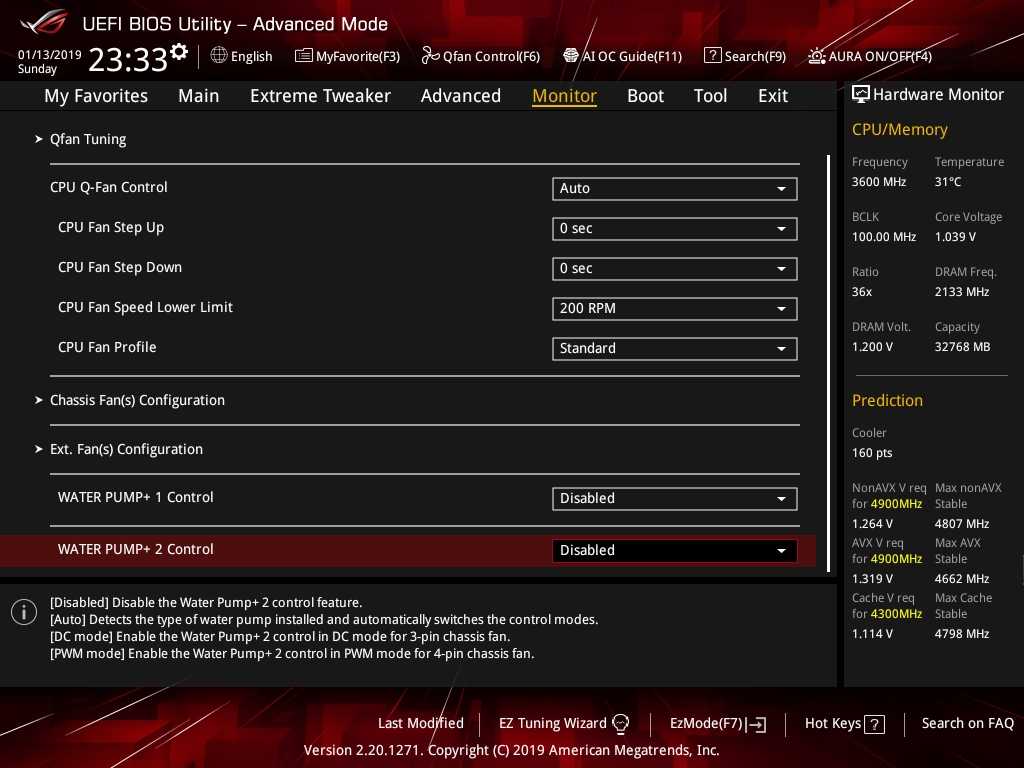Click the settings gear icon beside clock
1024x768 pixels.
(x=179, y=52)
